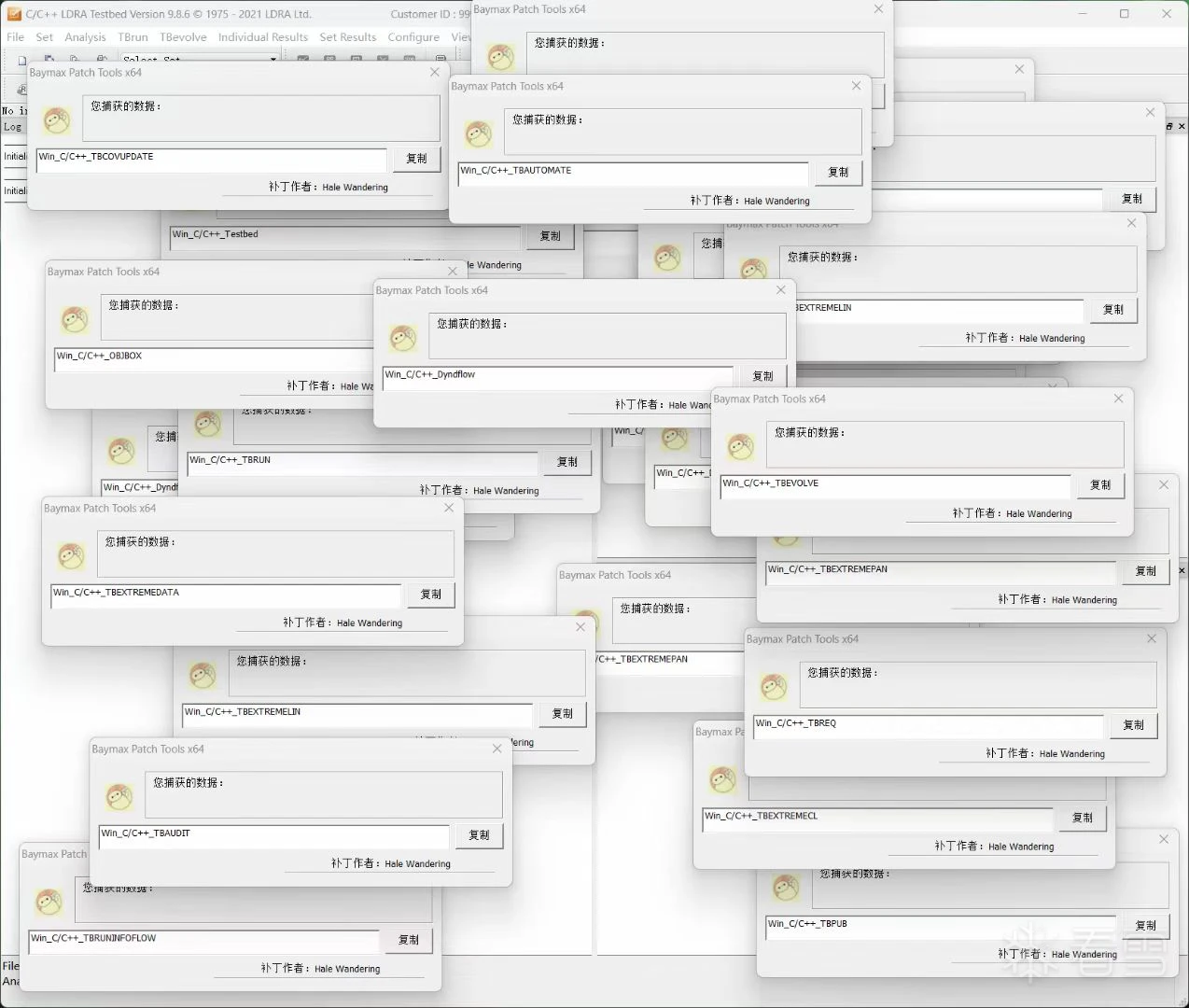Open the TBrun menu

133,37
